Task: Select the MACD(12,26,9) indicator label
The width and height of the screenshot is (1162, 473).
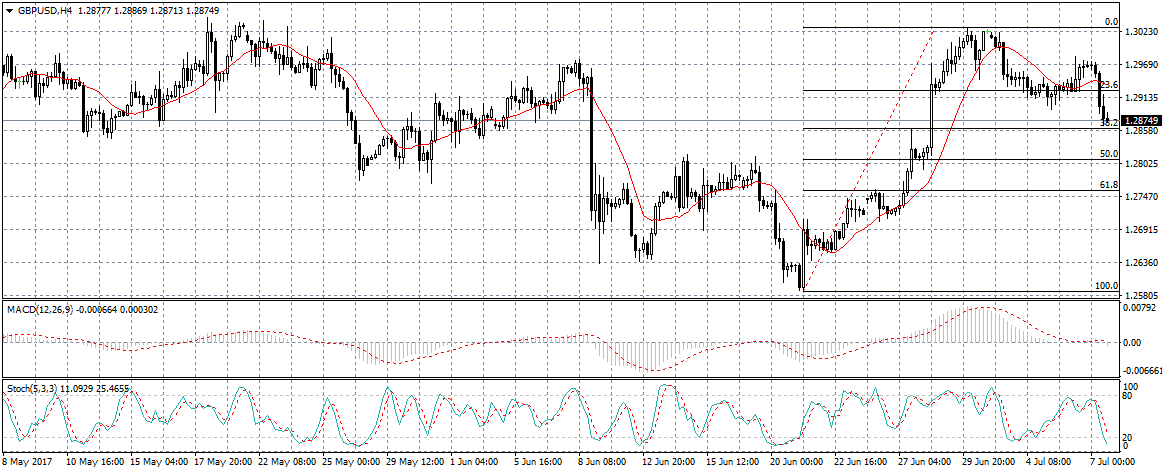Action: pyautogui.click(x=41, y=309)
